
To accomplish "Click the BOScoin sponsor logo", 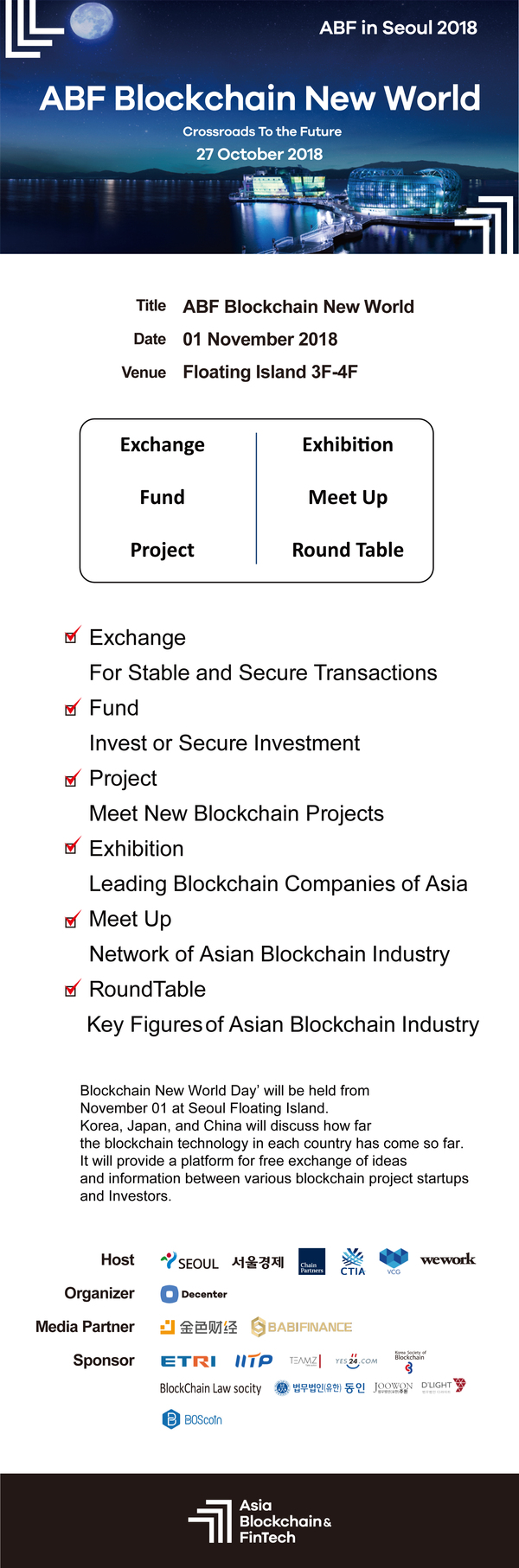I will pyautogui.click(x=192, y=1419).
